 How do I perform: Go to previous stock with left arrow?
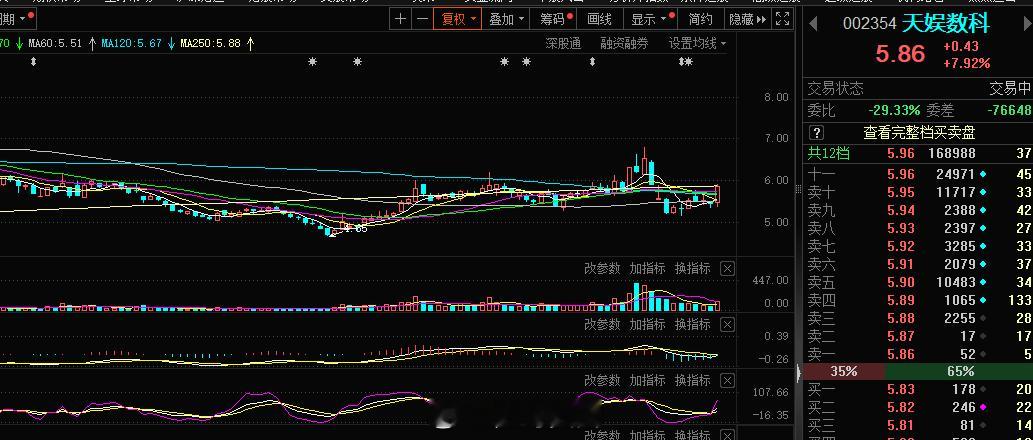(813, 24)
